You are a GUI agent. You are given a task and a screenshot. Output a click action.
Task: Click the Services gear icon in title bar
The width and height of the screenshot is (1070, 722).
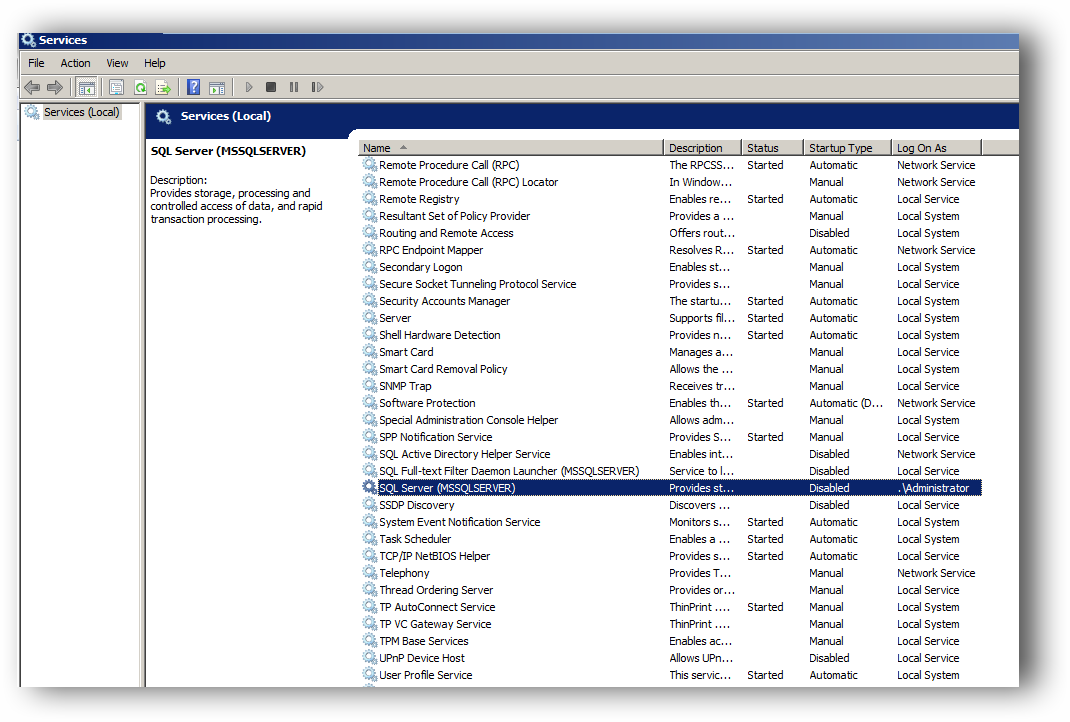(x=29, y=40)
